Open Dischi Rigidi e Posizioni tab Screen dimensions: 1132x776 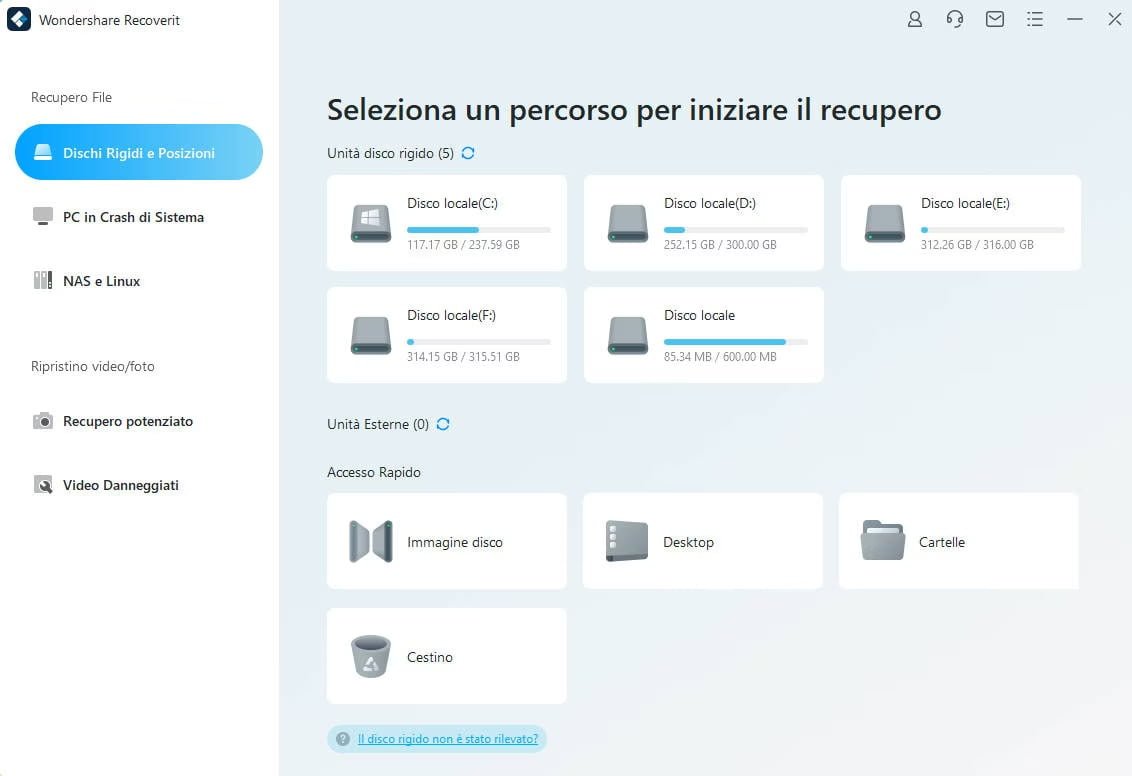point(139,153)
